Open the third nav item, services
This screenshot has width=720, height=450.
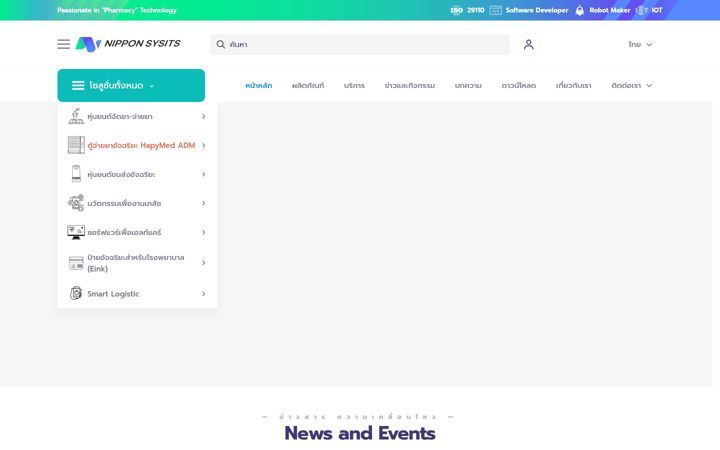click(354, 85)
